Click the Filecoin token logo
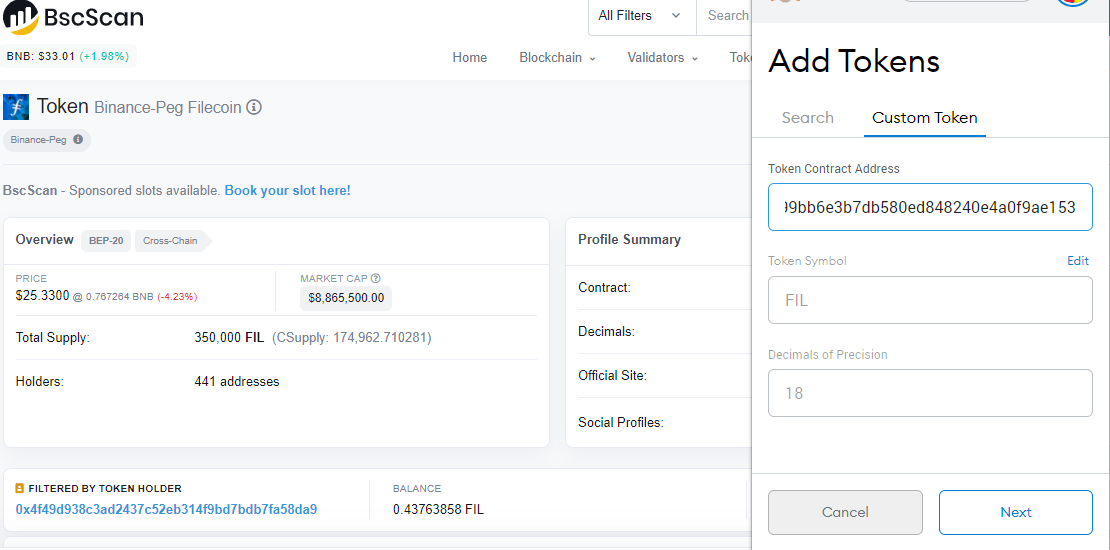Viewport: 1110px width, 550px height. coord(16,107)
